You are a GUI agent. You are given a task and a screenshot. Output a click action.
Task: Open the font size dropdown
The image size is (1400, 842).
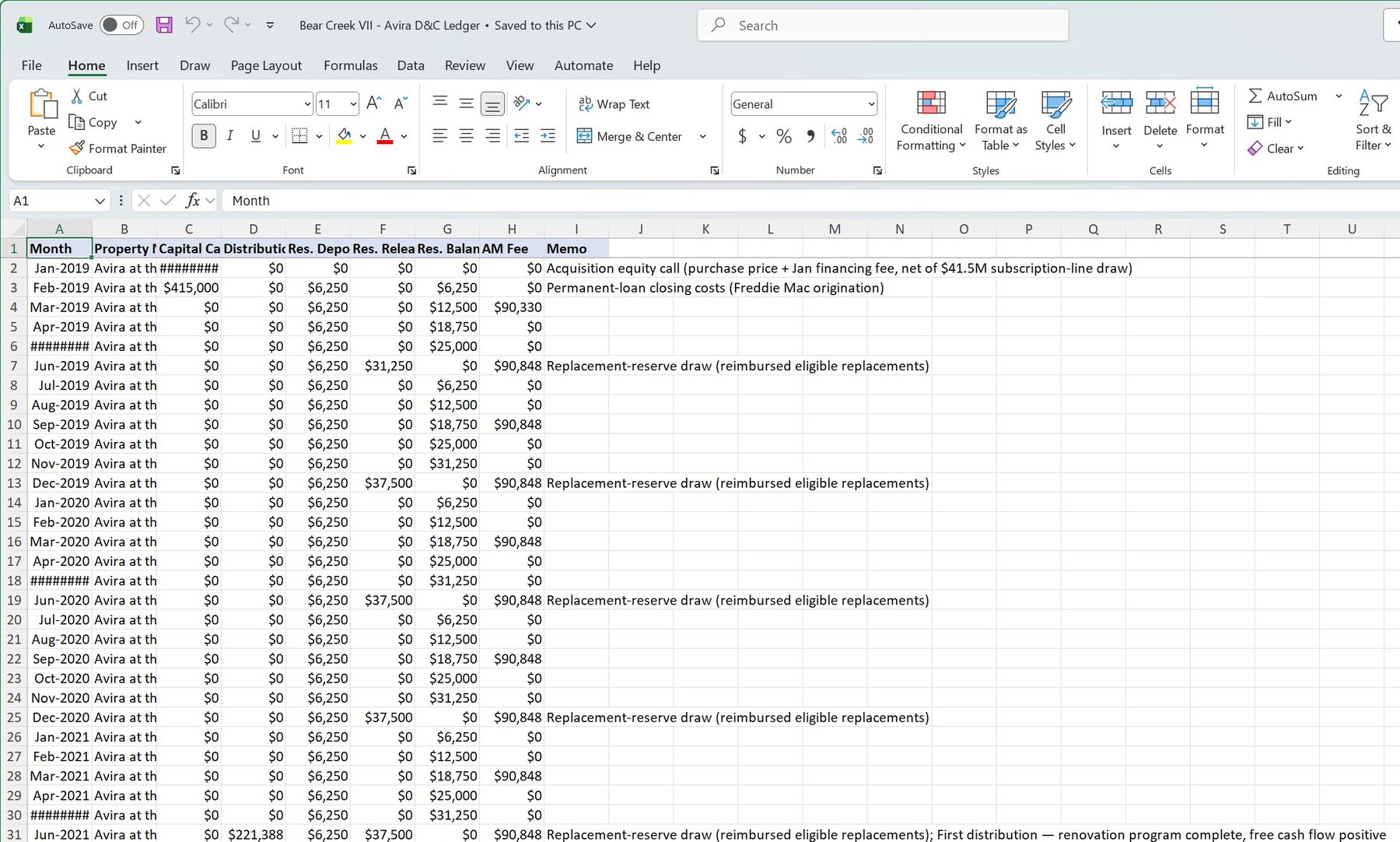[x=353, y=104]
